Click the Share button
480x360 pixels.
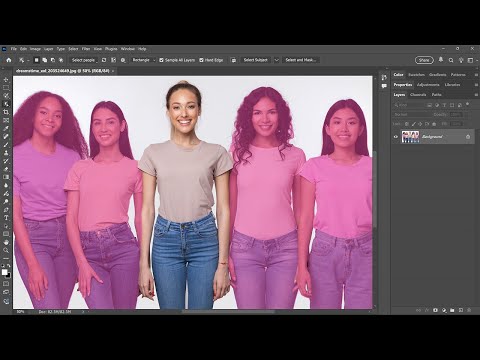tap(424, 60)
